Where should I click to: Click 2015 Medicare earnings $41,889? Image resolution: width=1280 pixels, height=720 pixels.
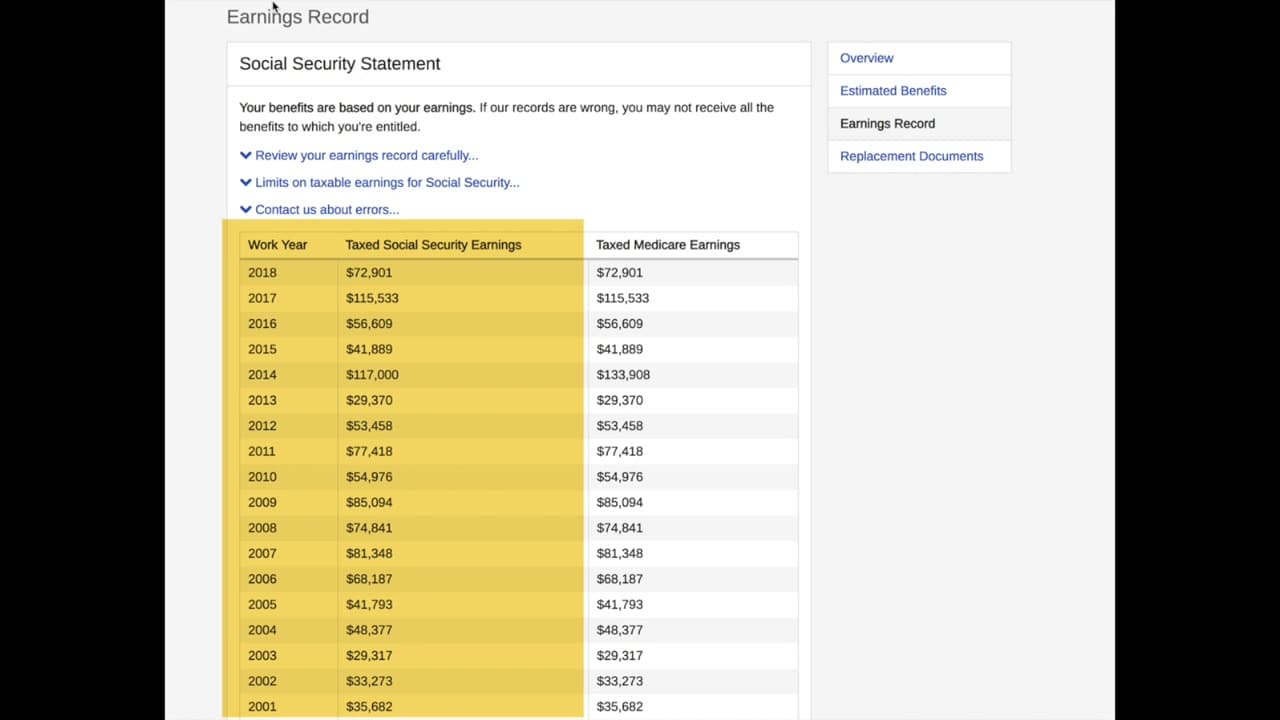[620, 349]
